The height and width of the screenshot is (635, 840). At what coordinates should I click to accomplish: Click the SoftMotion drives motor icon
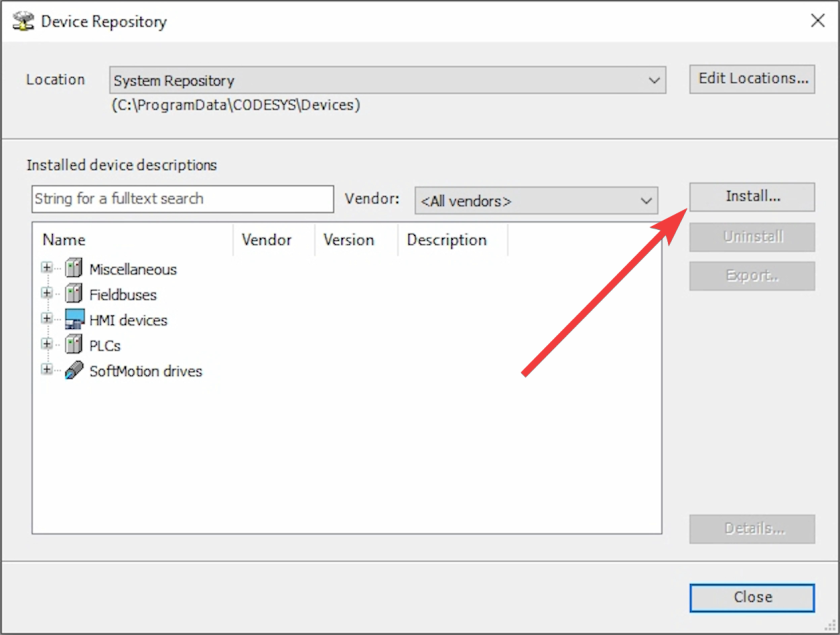tap(74, 370)
